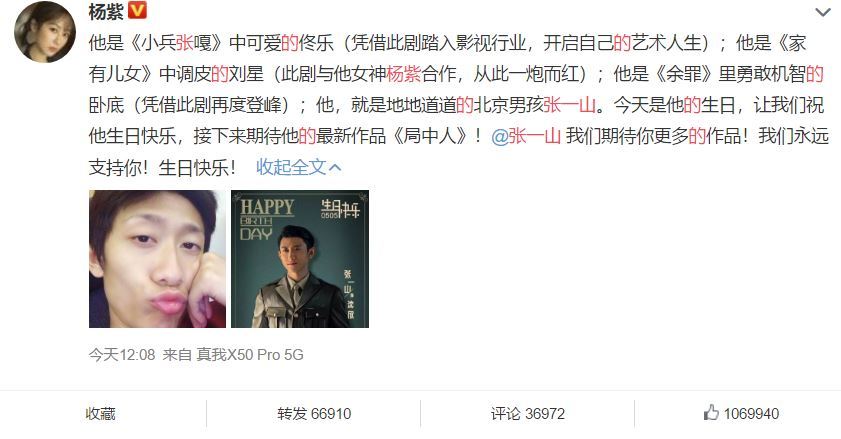841x439 pixels.
Task: Open the 杨紫 username link
Action: point(106,11)
